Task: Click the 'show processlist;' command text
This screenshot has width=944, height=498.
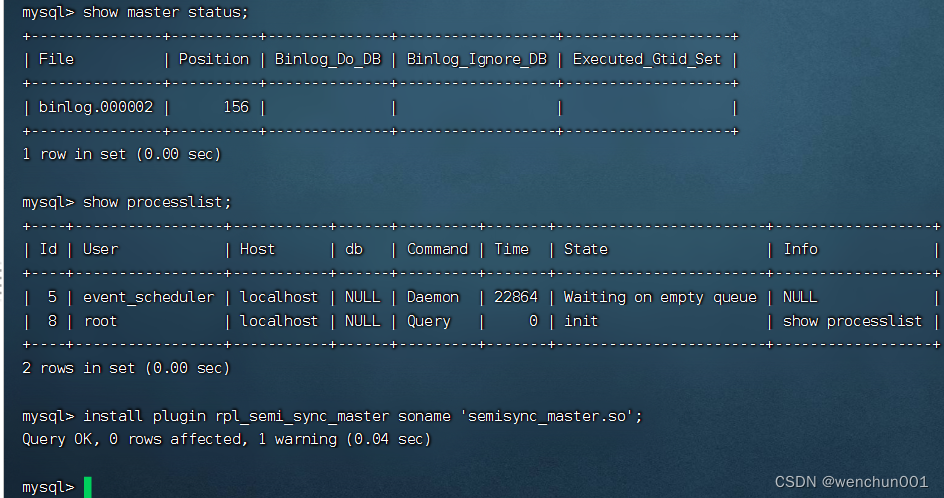Action: [157, 202]
